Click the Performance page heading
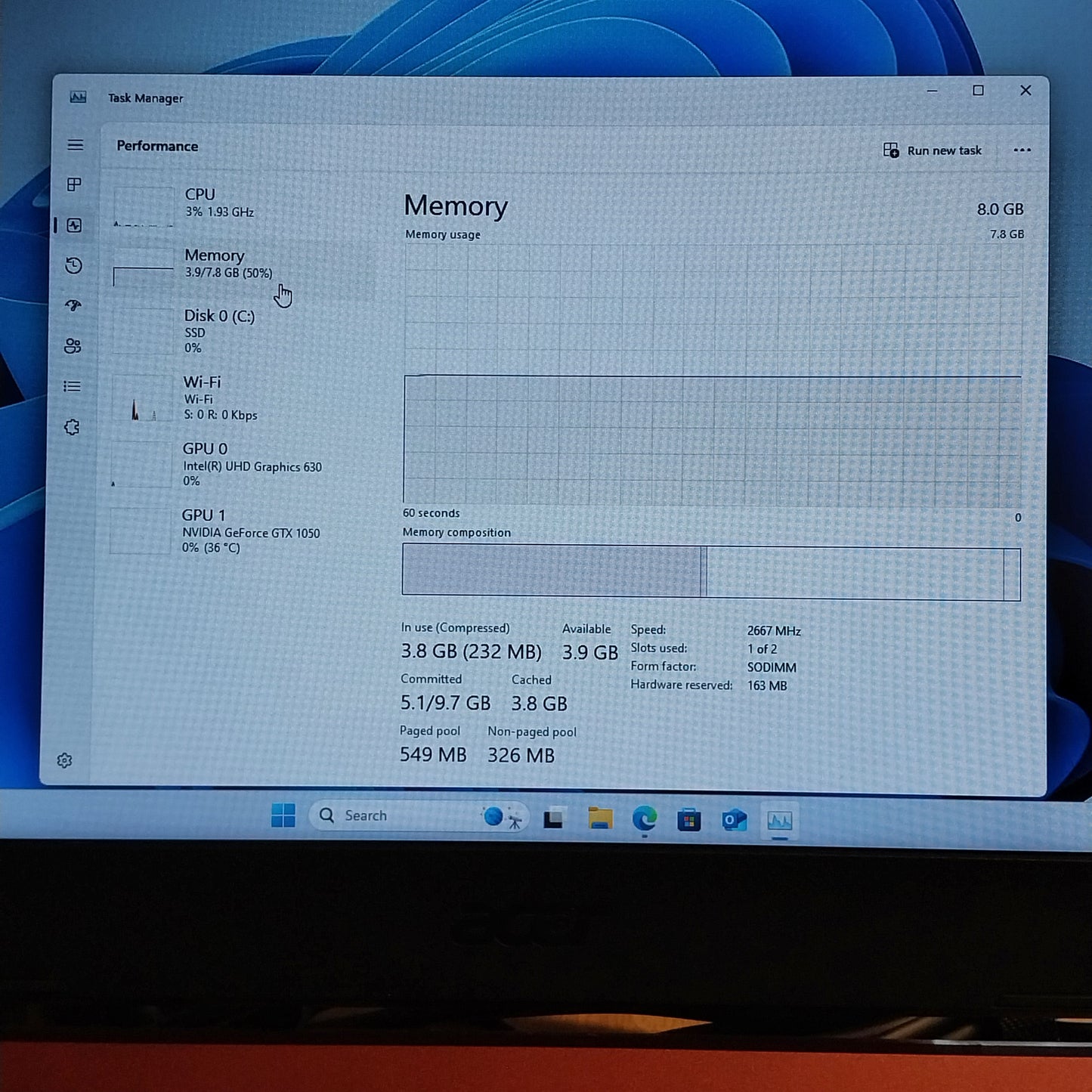The image size is (1092, 1092). coord(157,146)
